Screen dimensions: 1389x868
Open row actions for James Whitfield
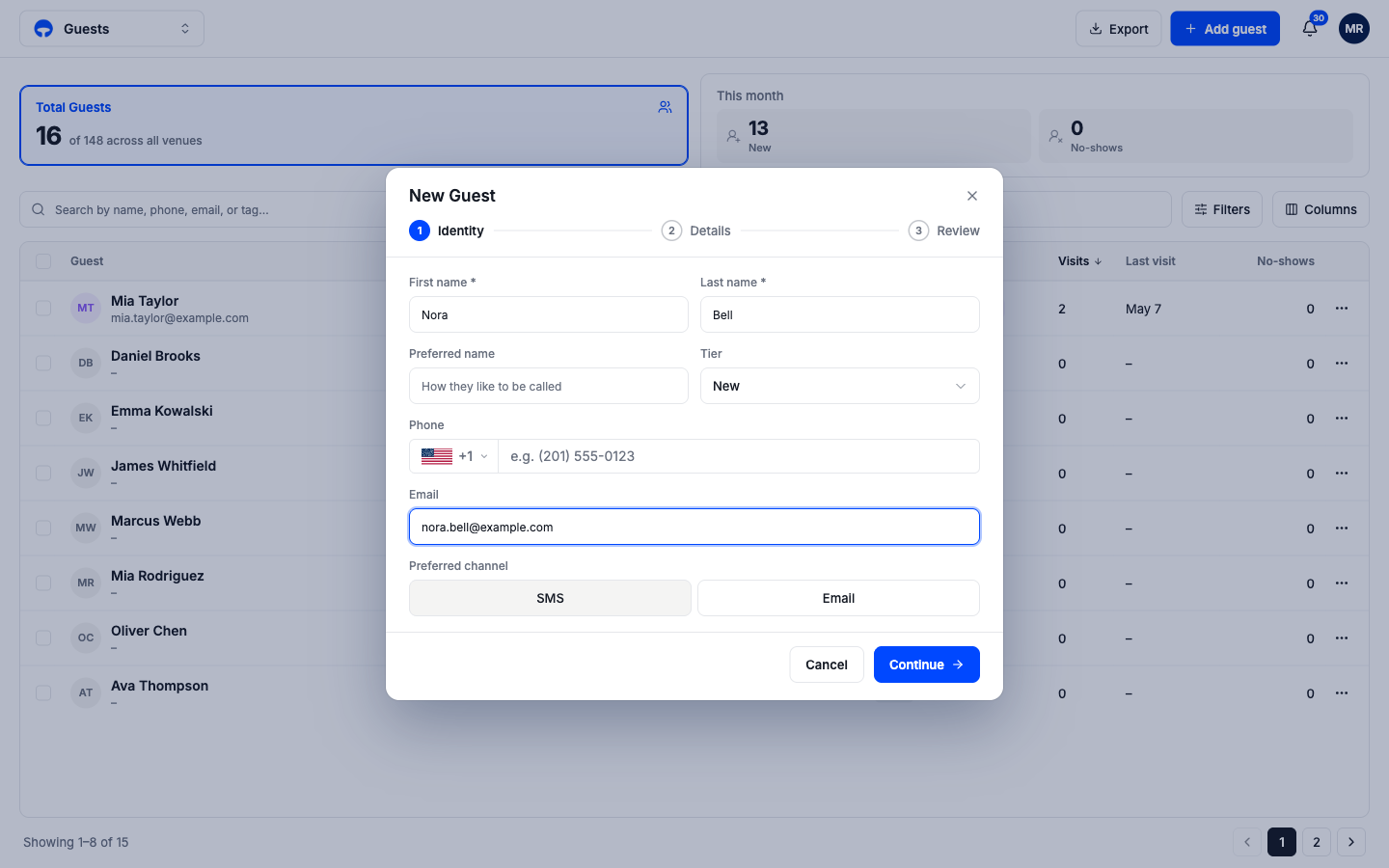pos(1342,474)
